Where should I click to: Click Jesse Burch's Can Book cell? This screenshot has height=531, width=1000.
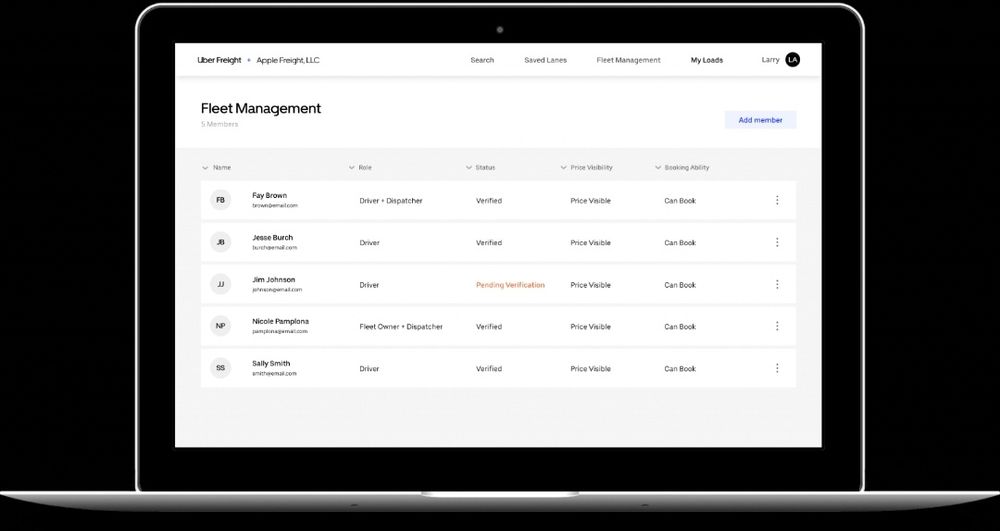[x=680, y=243]
